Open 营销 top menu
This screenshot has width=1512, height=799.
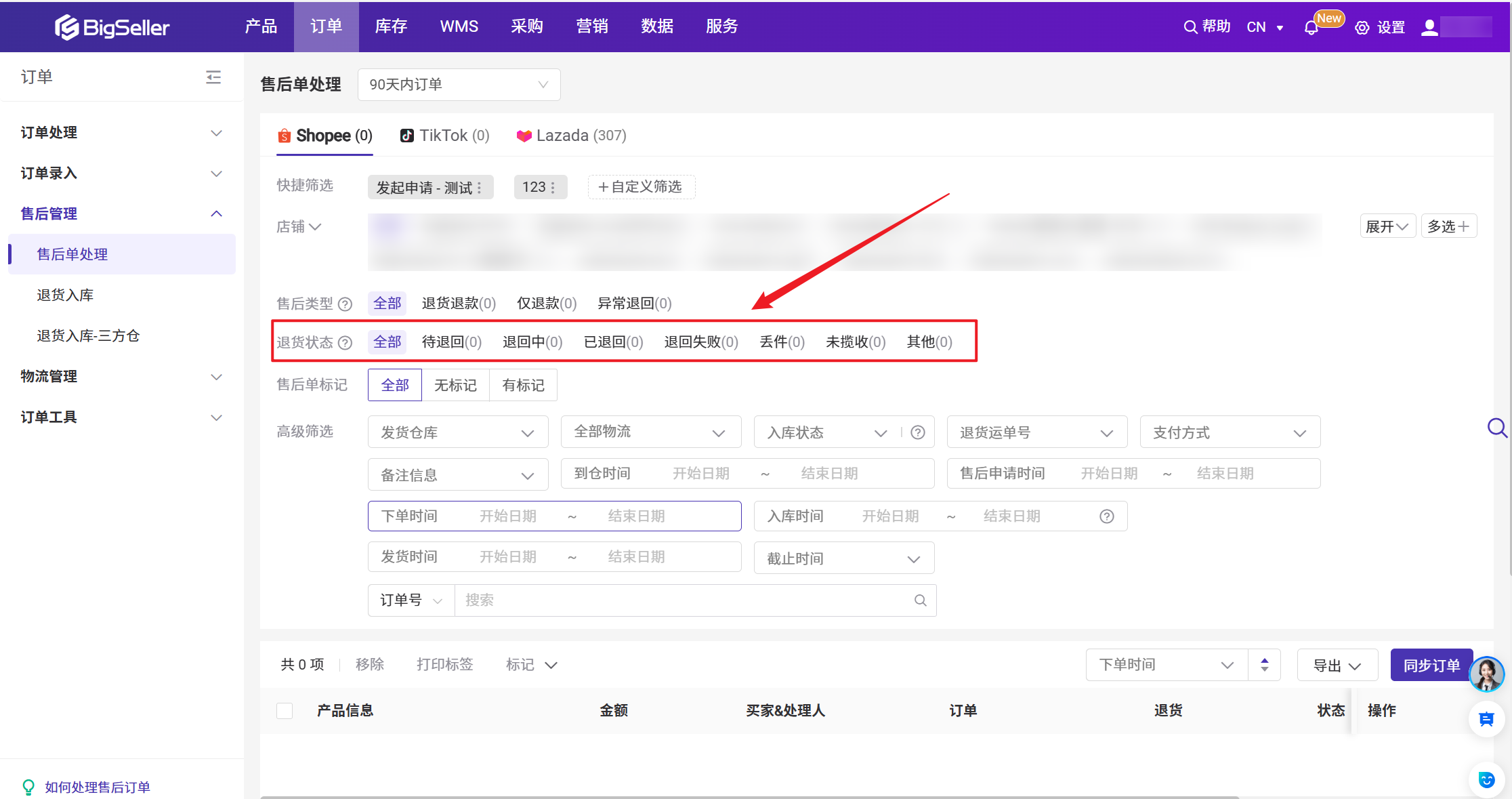591,26
